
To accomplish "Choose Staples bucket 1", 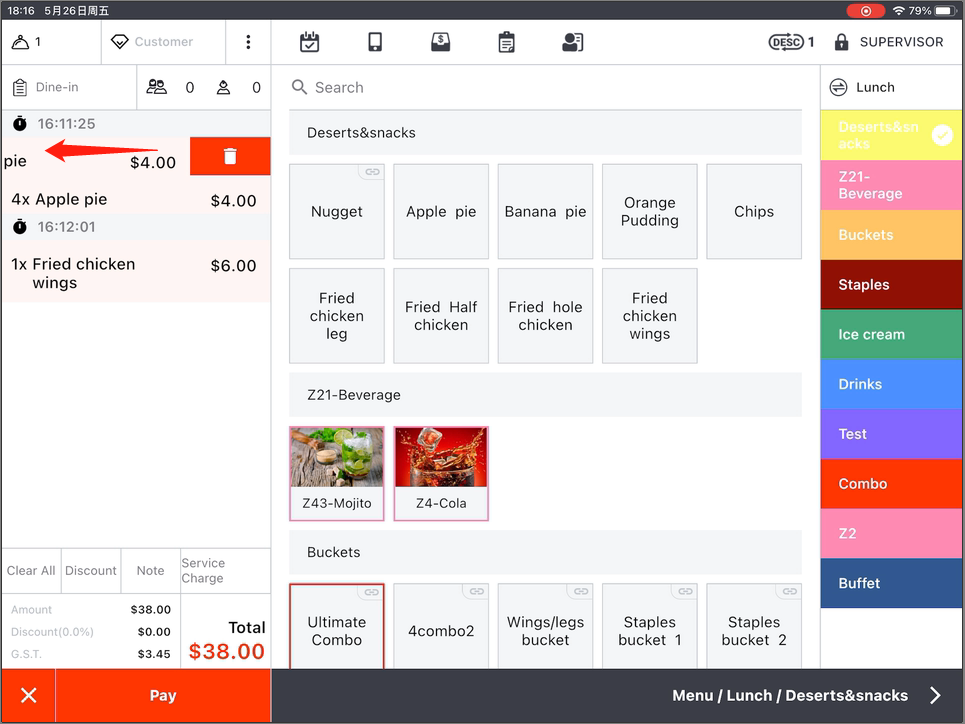I will pos(650,626).
